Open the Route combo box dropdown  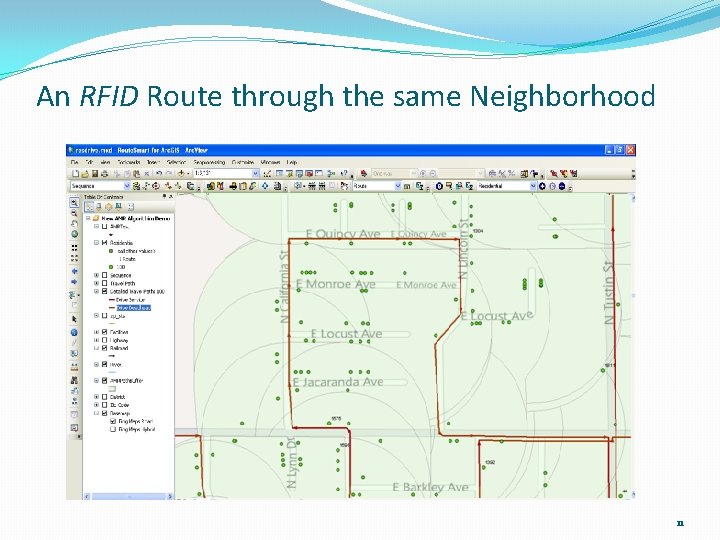click(x=398, y=186)
